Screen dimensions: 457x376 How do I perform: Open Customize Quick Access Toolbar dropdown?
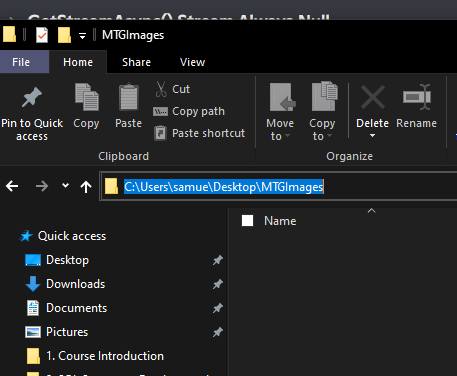82,36
